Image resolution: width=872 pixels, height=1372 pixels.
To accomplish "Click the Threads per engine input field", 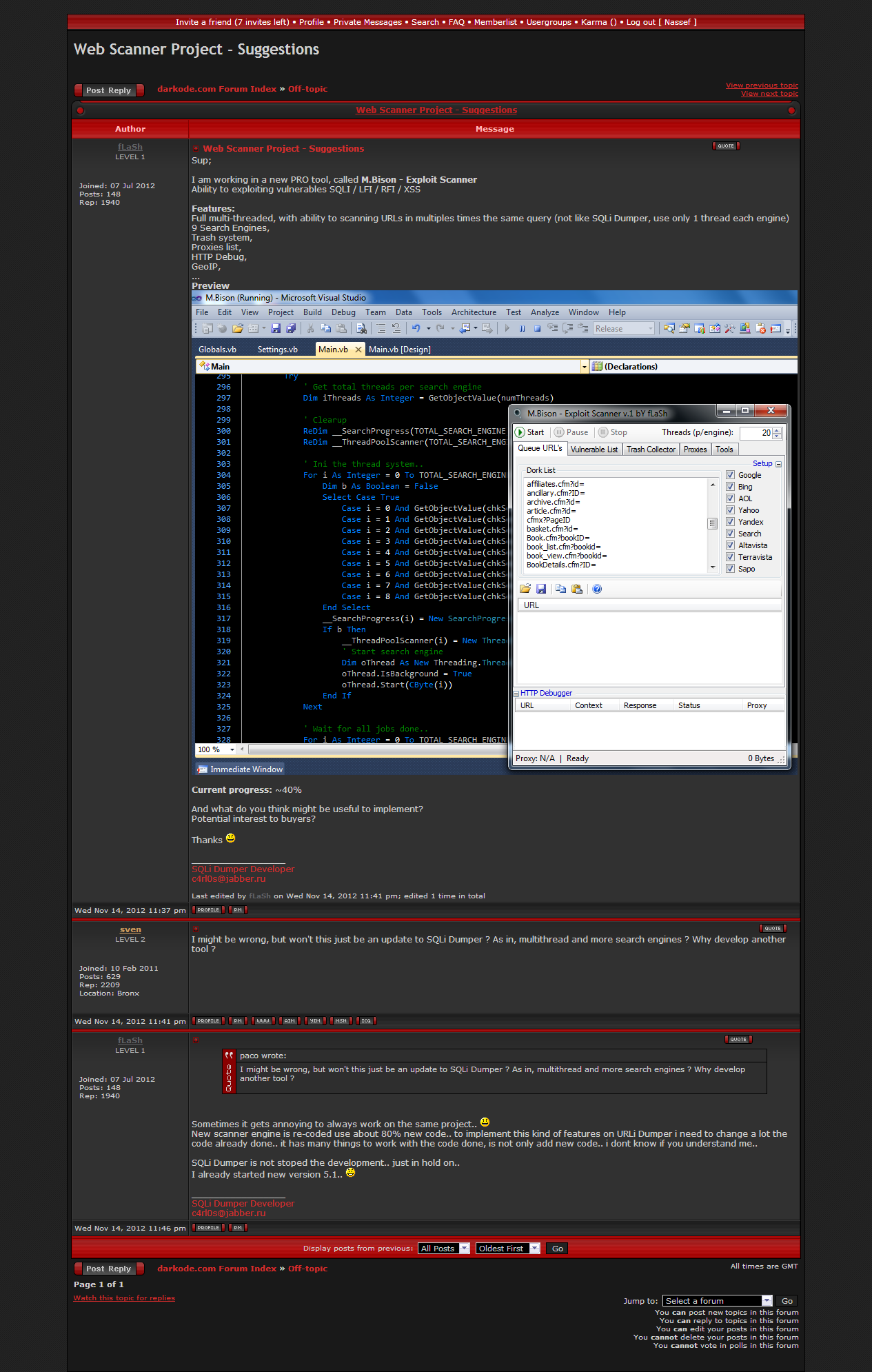I will (x=756, y=433).
